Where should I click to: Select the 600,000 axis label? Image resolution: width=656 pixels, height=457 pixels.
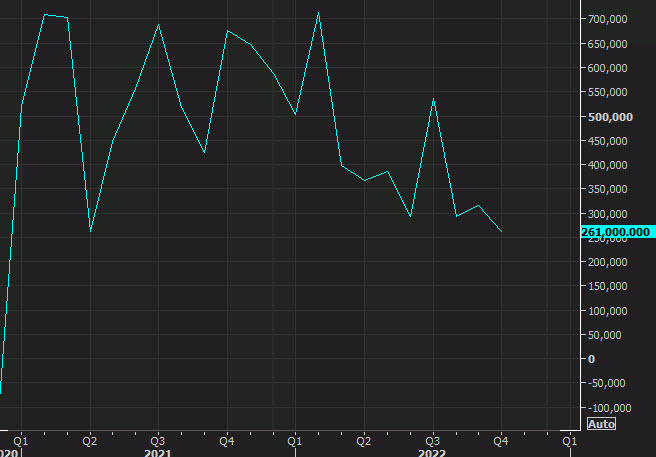(x=607, y=68)
